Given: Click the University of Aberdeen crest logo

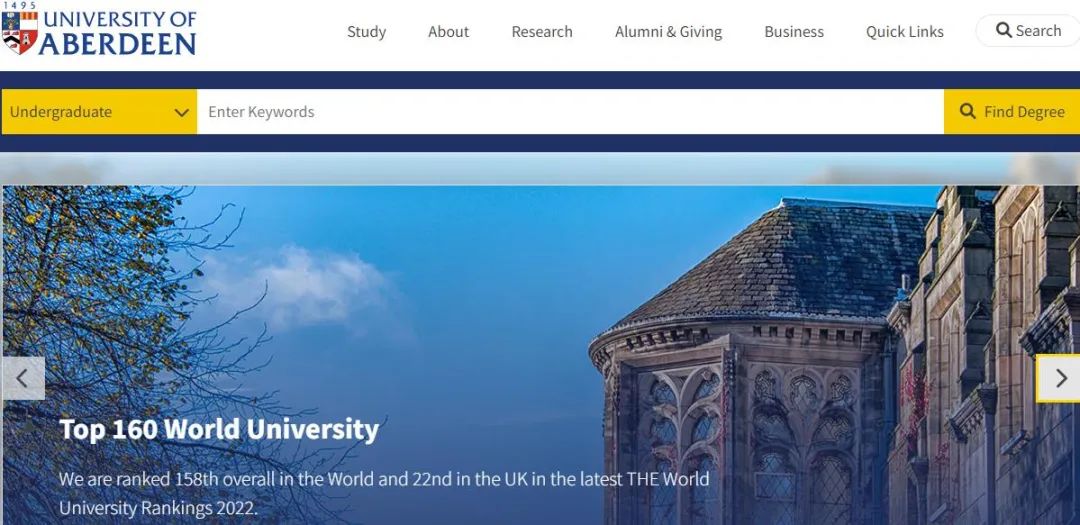Looking at the screenshot, I should click(20, 32).
